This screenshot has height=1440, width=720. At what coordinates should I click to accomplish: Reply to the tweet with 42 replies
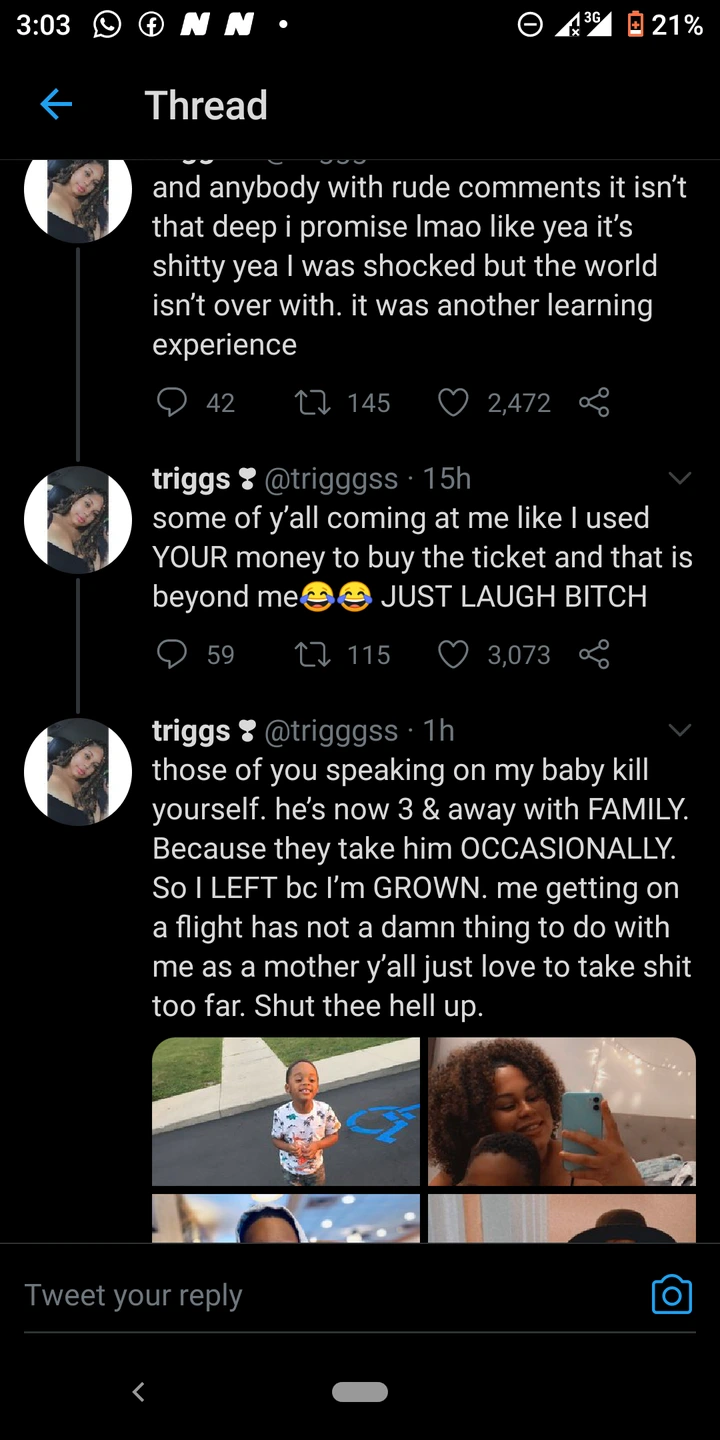point(171,402)
